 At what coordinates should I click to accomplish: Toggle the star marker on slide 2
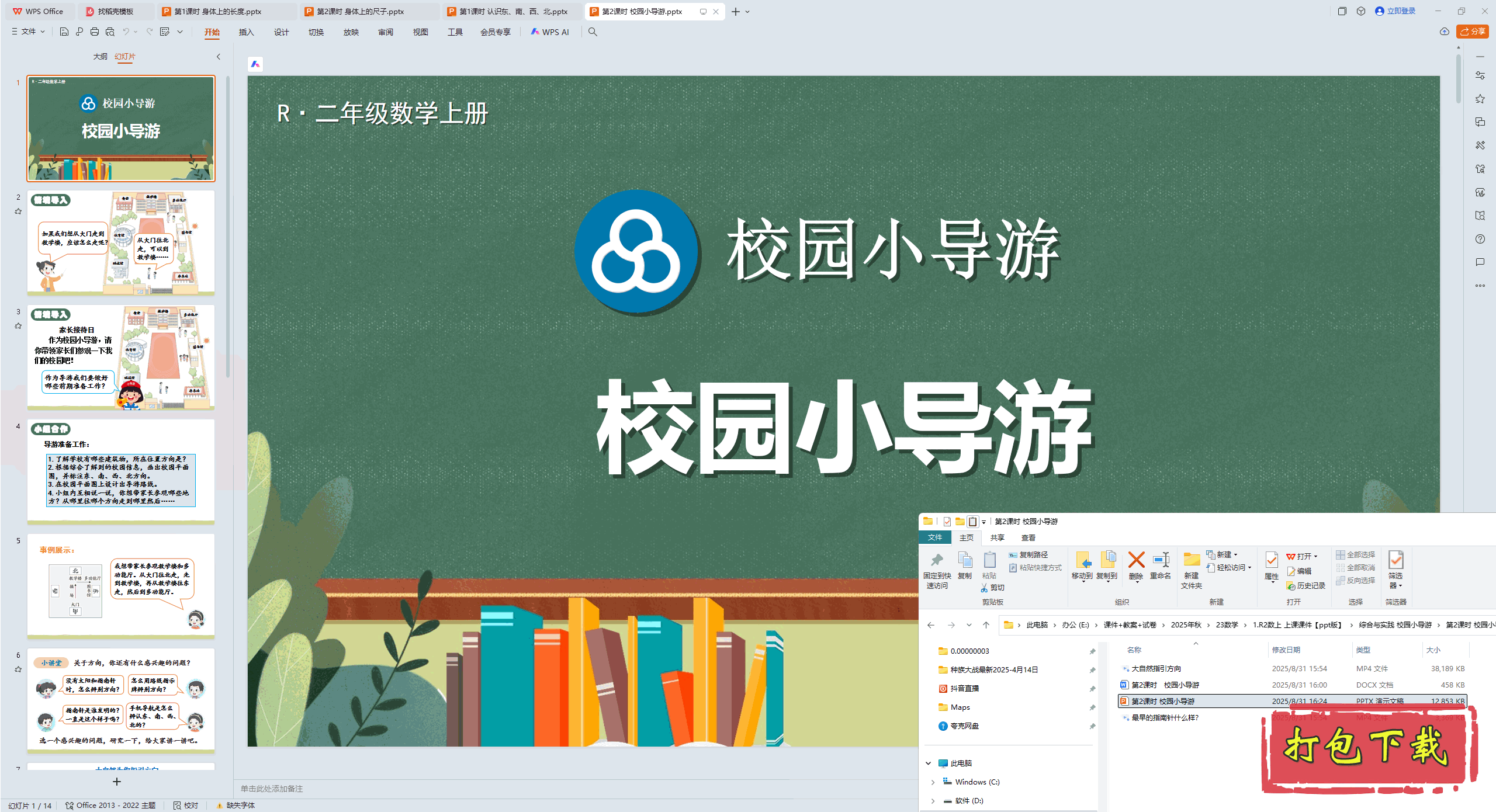coord(18,211)
